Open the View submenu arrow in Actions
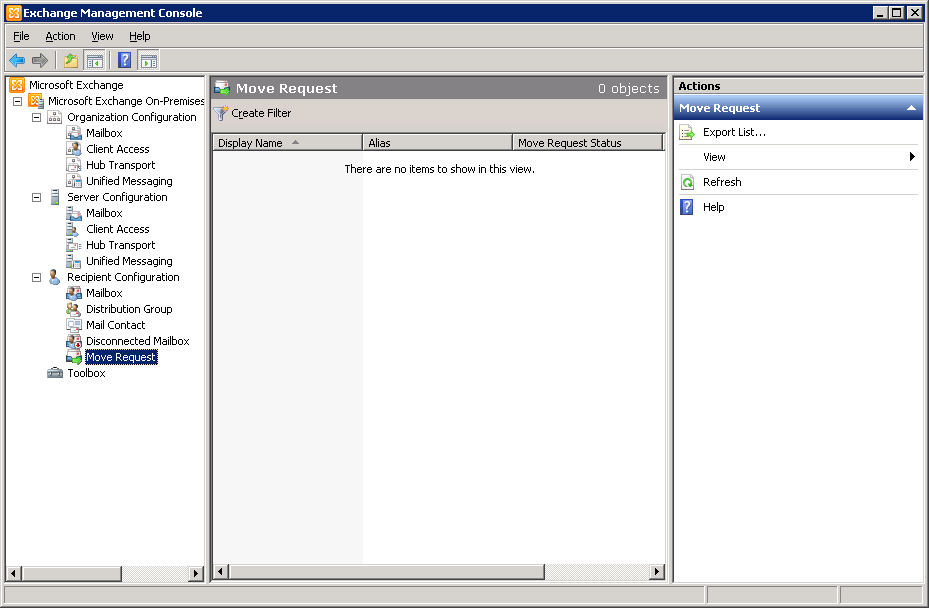This screenshot has height=608, width=929. pos(912,156)
